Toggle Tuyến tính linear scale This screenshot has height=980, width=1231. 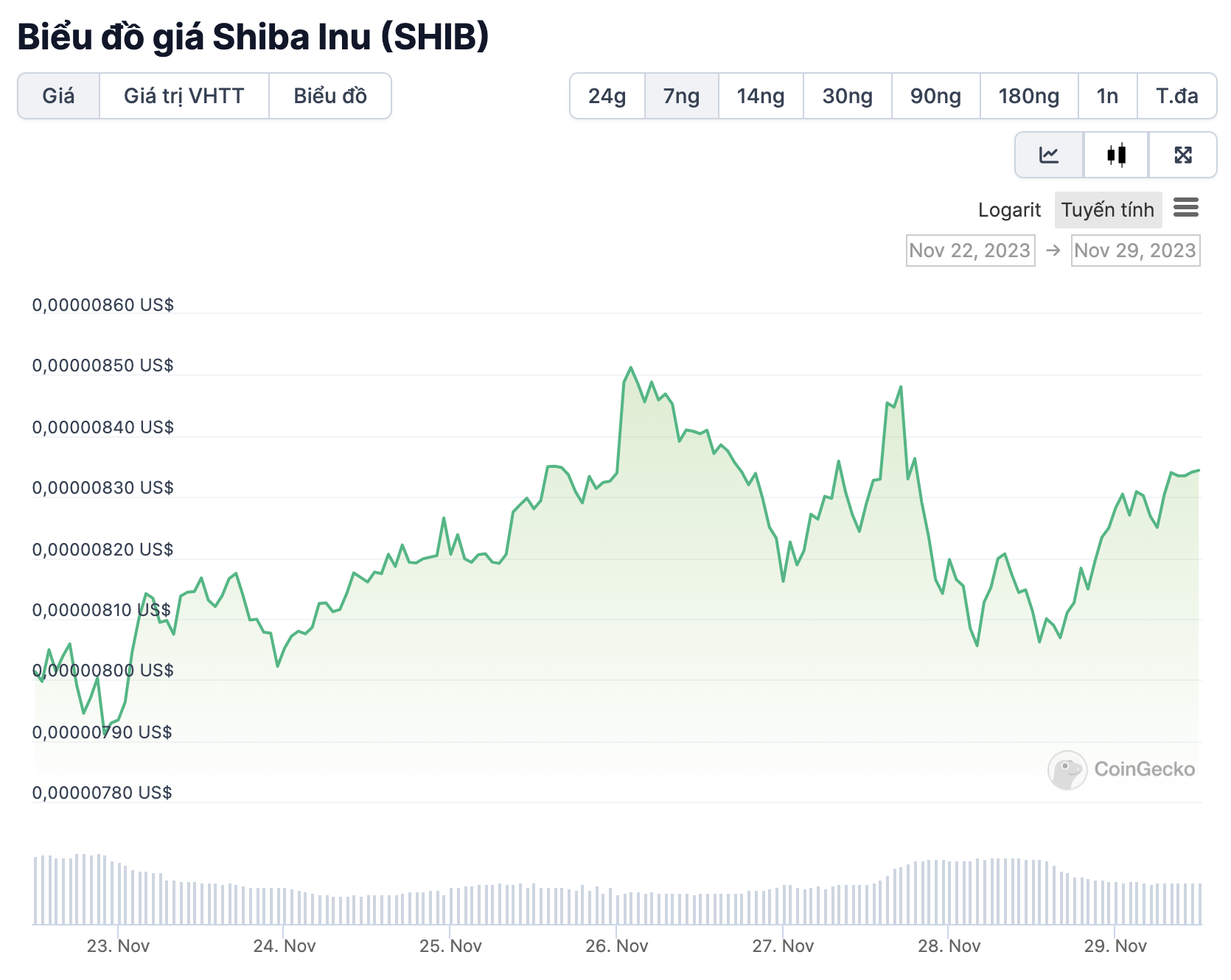(x=1108, y=210)
